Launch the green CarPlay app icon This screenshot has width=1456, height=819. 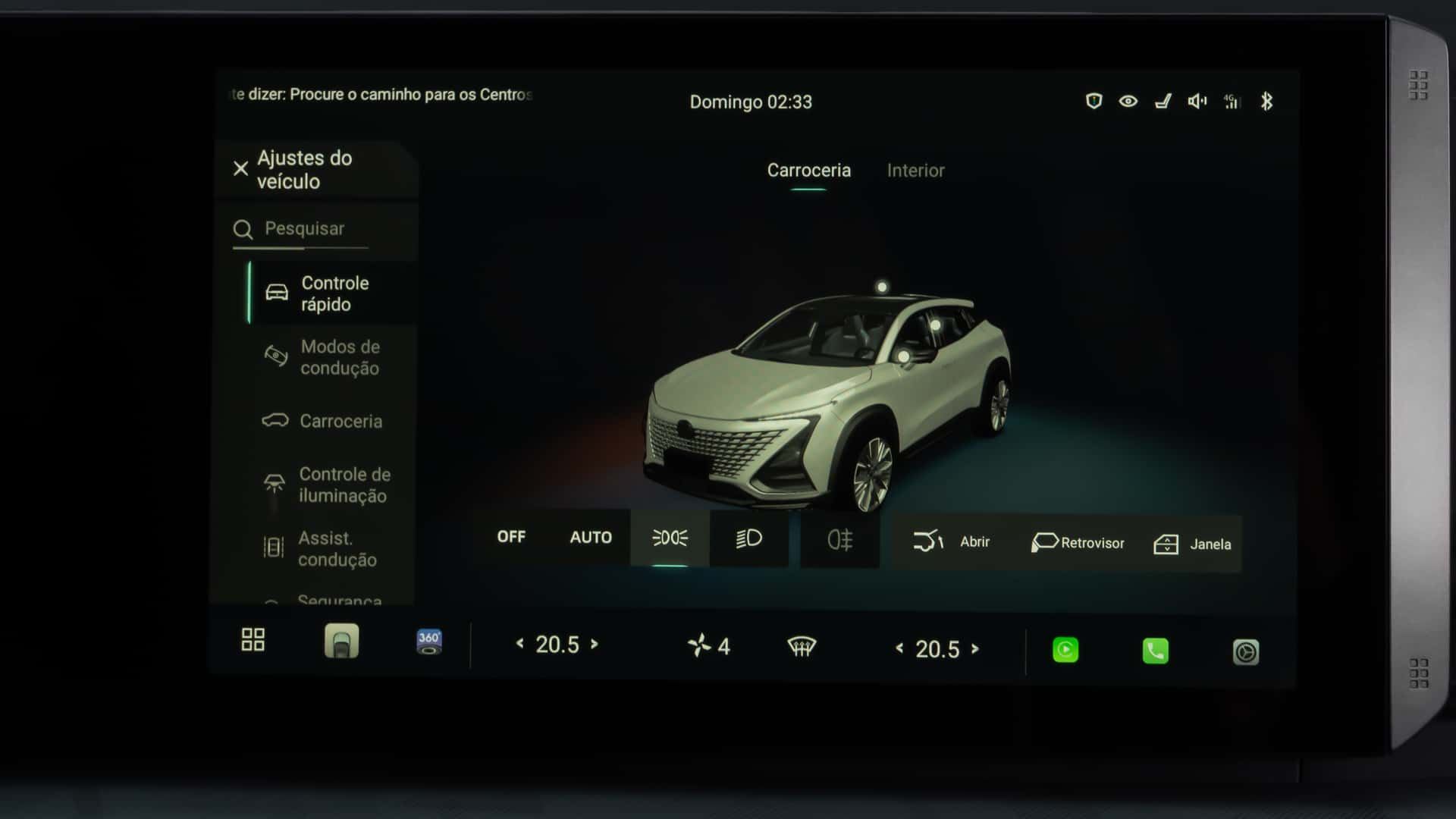pos(1065,650)
